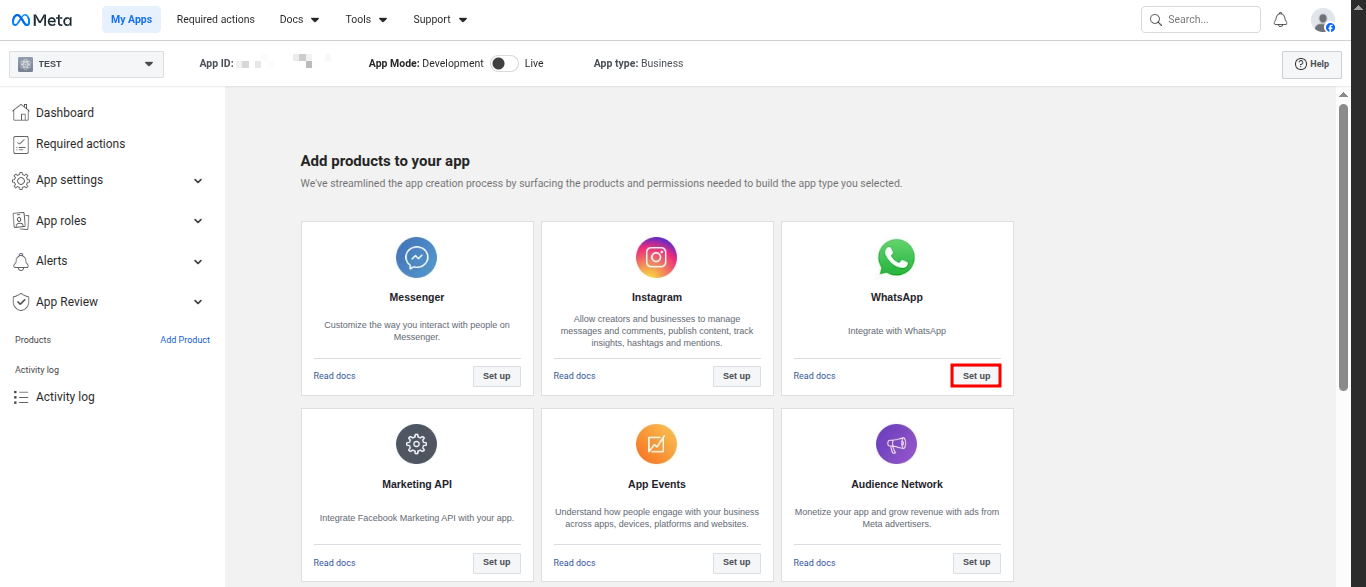Click the Meta logo
This screenshot has width=1366, height=587.
[42, 20]
